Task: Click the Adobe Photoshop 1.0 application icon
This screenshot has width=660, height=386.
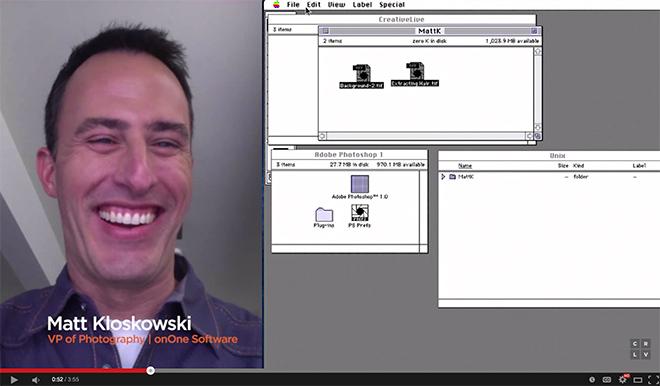Action: point(360,184)
